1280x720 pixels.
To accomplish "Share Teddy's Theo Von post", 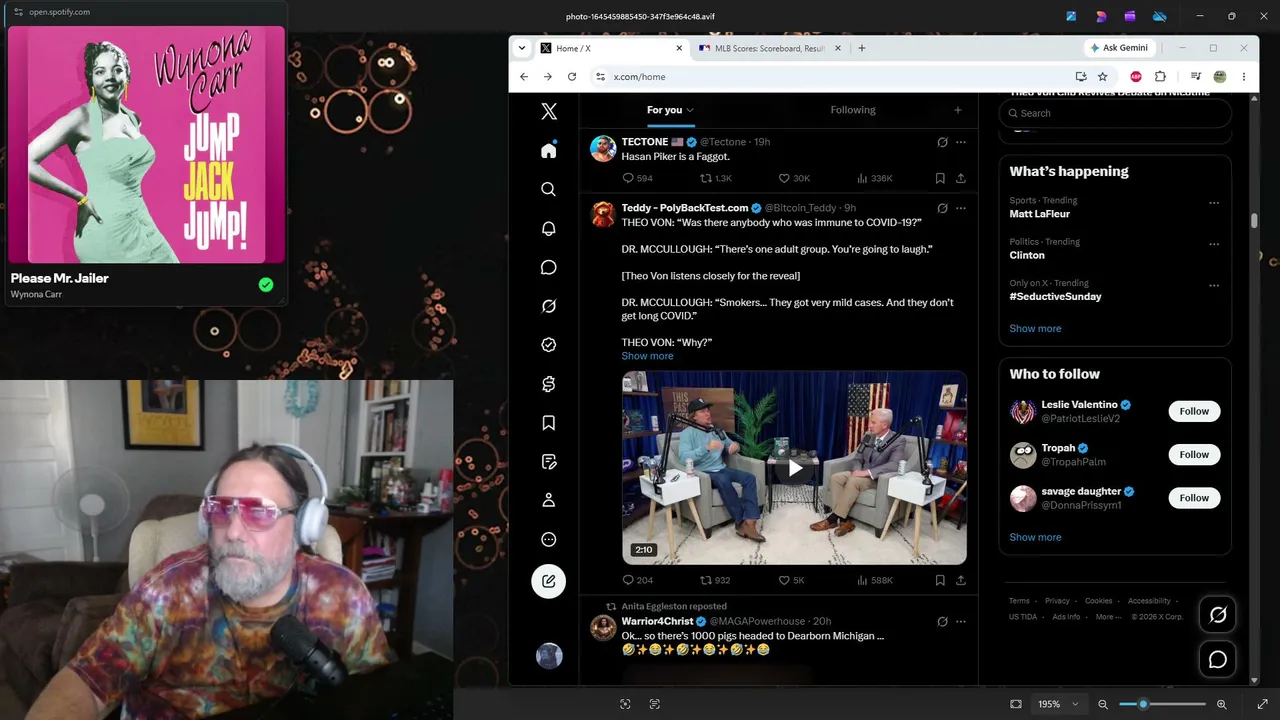I will click(x=960, y=580).
